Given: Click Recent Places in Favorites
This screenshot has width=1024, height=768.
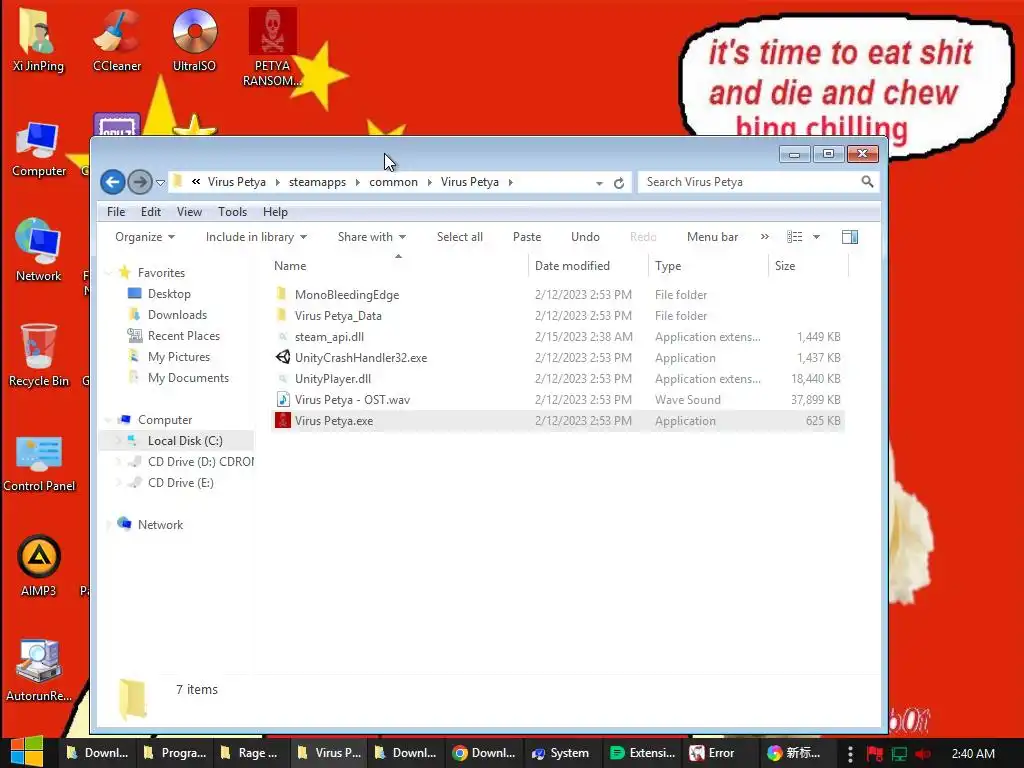Looking at the screenshot, I should pos(184,336).
